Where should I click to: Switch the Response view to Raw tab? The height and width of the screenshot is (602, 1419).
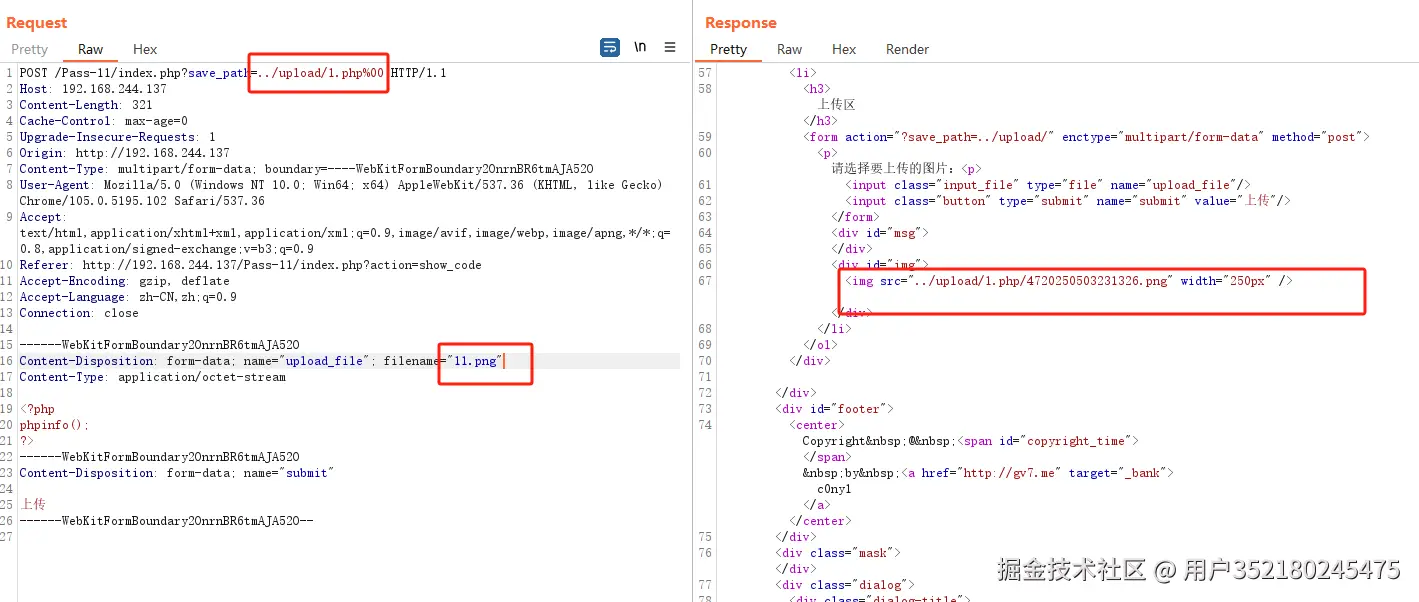click(790, 49)
